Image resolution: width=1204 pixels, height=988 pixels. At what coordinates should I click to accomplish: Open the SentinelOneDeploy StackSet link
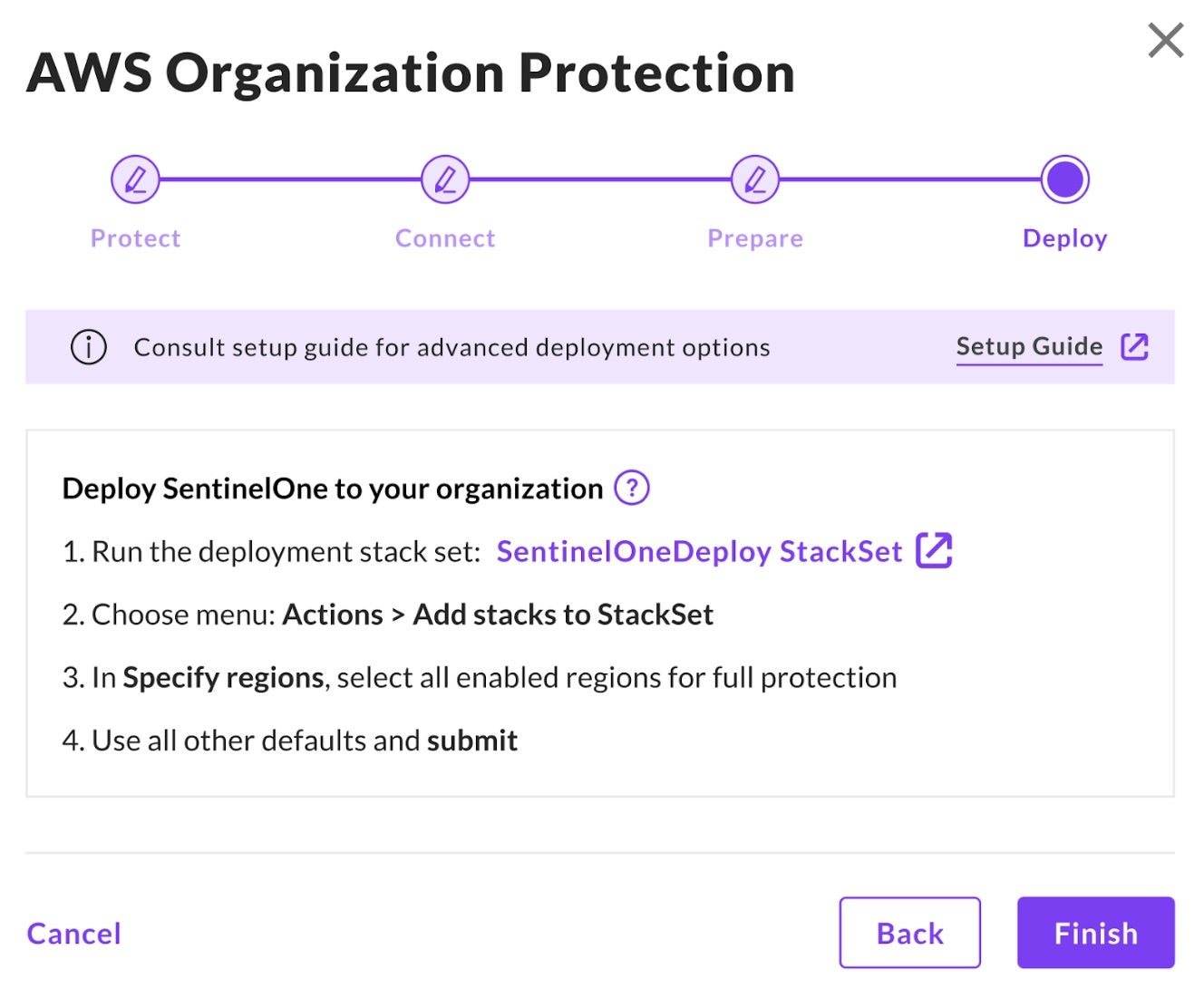[x=699, y=551]
